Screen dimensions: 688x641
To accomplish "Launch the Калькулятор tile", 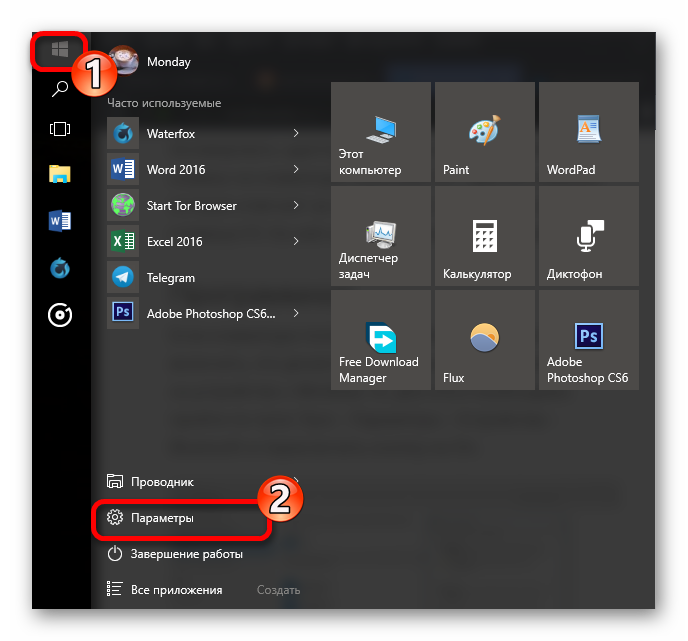I will [485, 236].
